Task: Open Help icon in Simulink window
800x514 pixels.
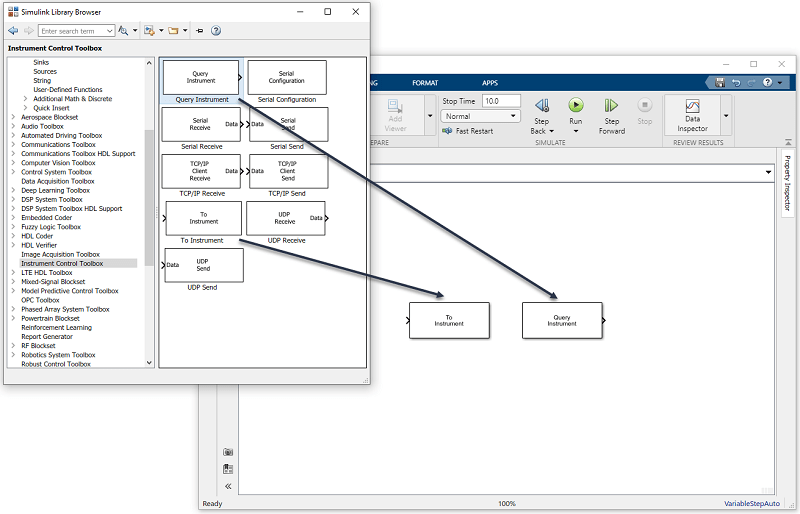Action: tap(767, 82)
